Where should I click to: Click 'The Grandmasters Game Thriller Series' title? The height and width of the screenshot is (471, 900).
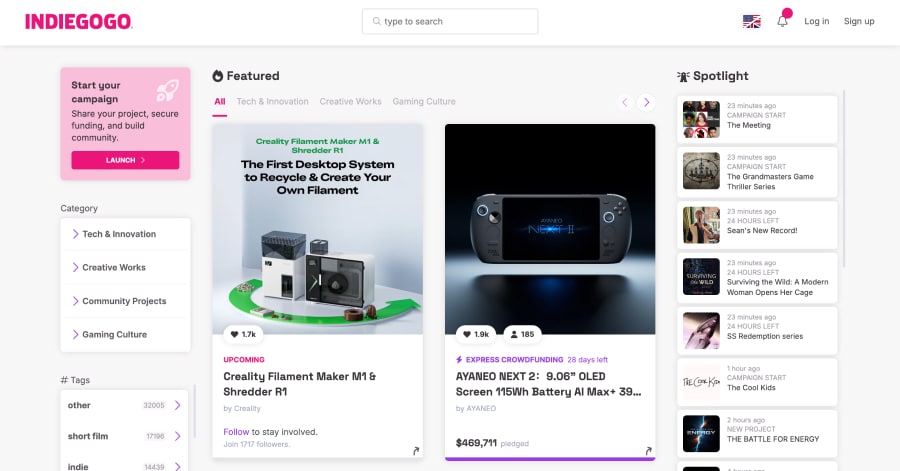click(770, 182)
